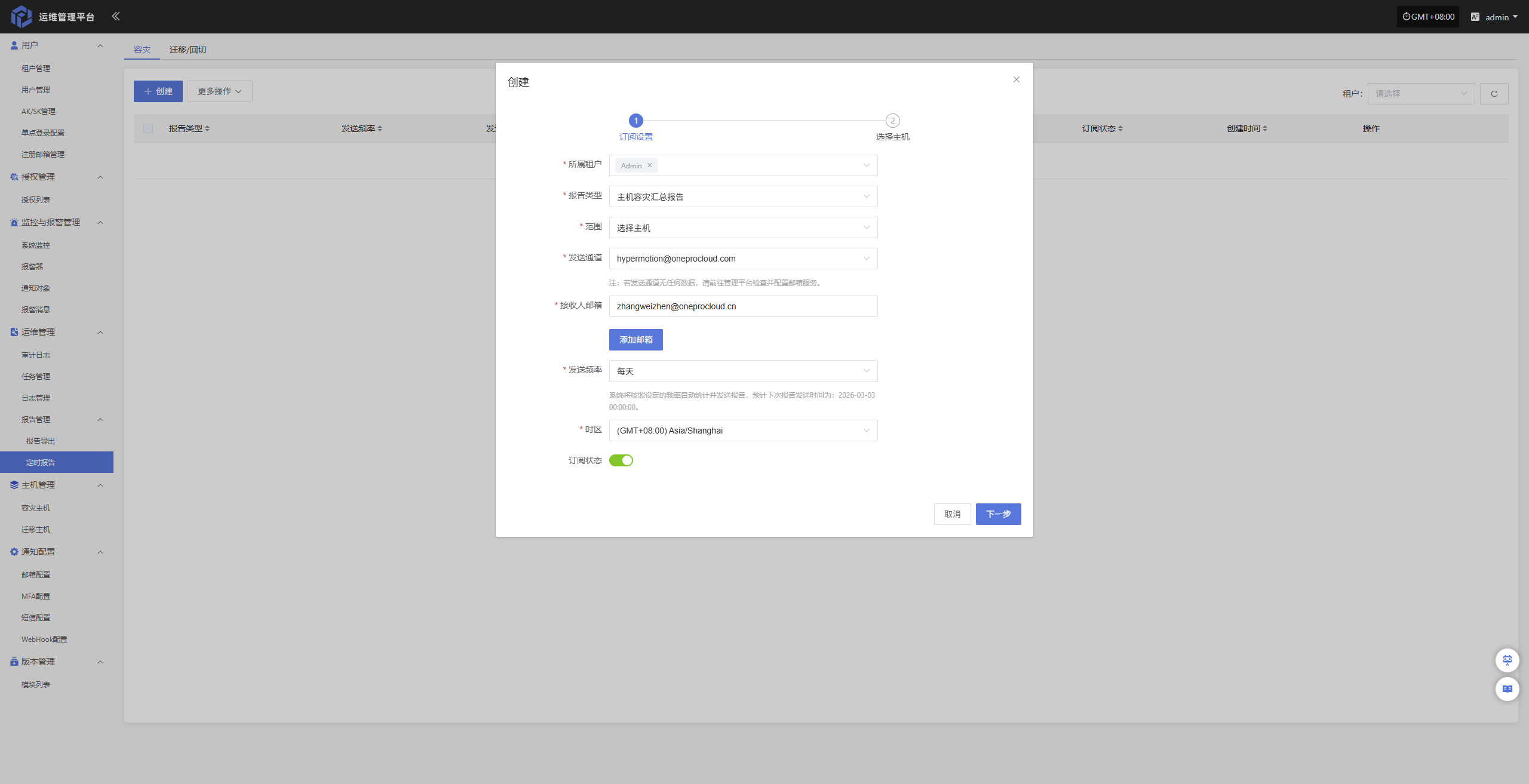Toggle the 订阅状态 switch off
Viewport: 1529px width, 784px height.
point(621,460)
